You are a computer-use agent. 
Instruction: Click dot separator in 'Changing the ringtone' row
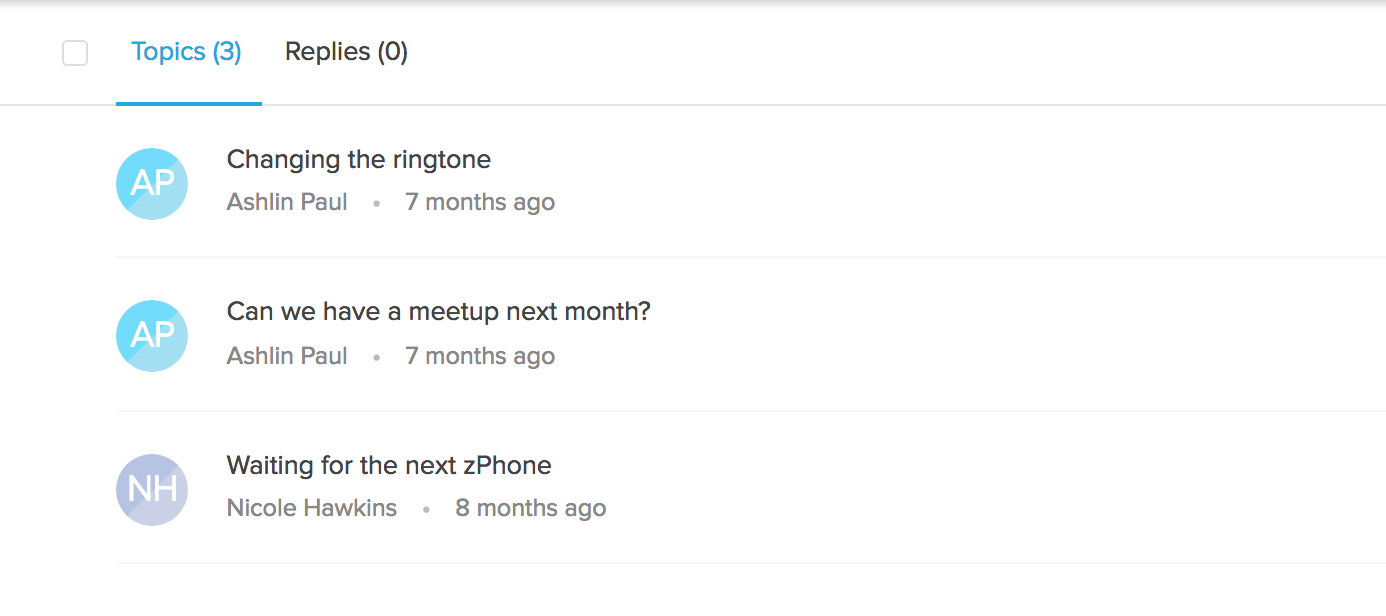point(376,204)
